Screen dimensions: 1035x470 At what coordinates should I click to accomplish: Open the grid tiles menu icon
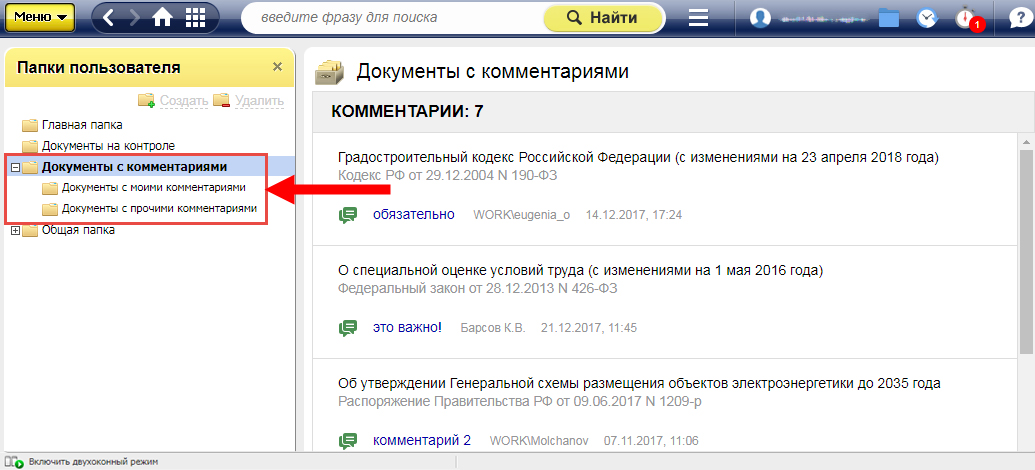(196, 18)
